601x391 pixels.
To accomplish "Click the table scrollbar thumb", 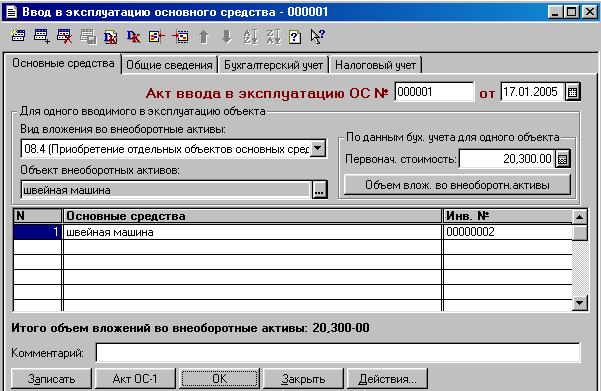I will pyautogui.click(x=580, y=232).
